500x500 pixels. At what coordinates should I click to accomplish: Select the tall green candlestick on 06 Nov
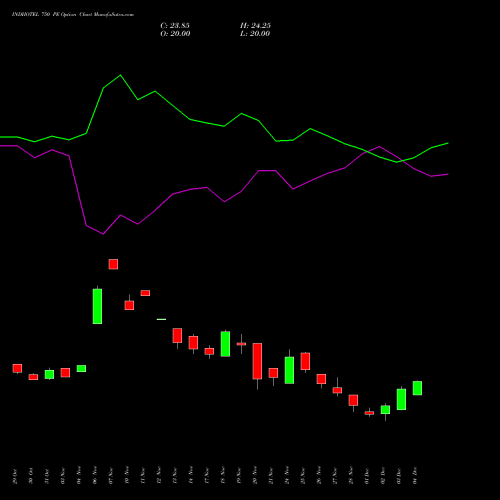tap(97, 306)
